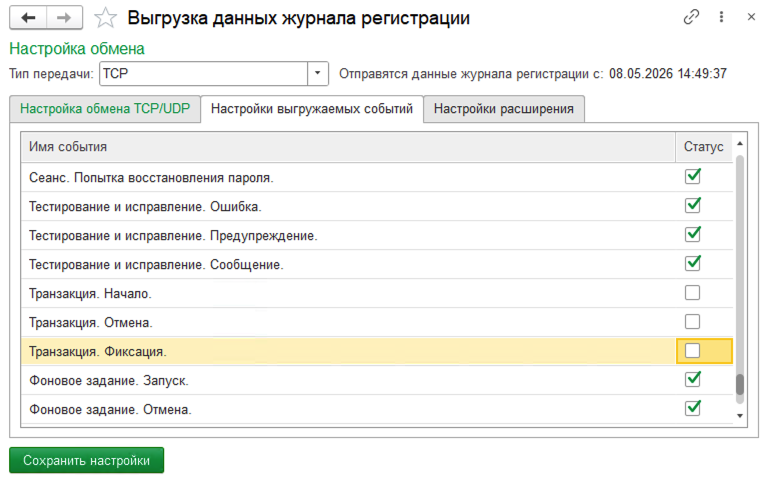Viewport: 766px width, 483px height.
Task: Toggle Тестирование и исправление. Предупреждение checkbox
Action: point(692,234)
